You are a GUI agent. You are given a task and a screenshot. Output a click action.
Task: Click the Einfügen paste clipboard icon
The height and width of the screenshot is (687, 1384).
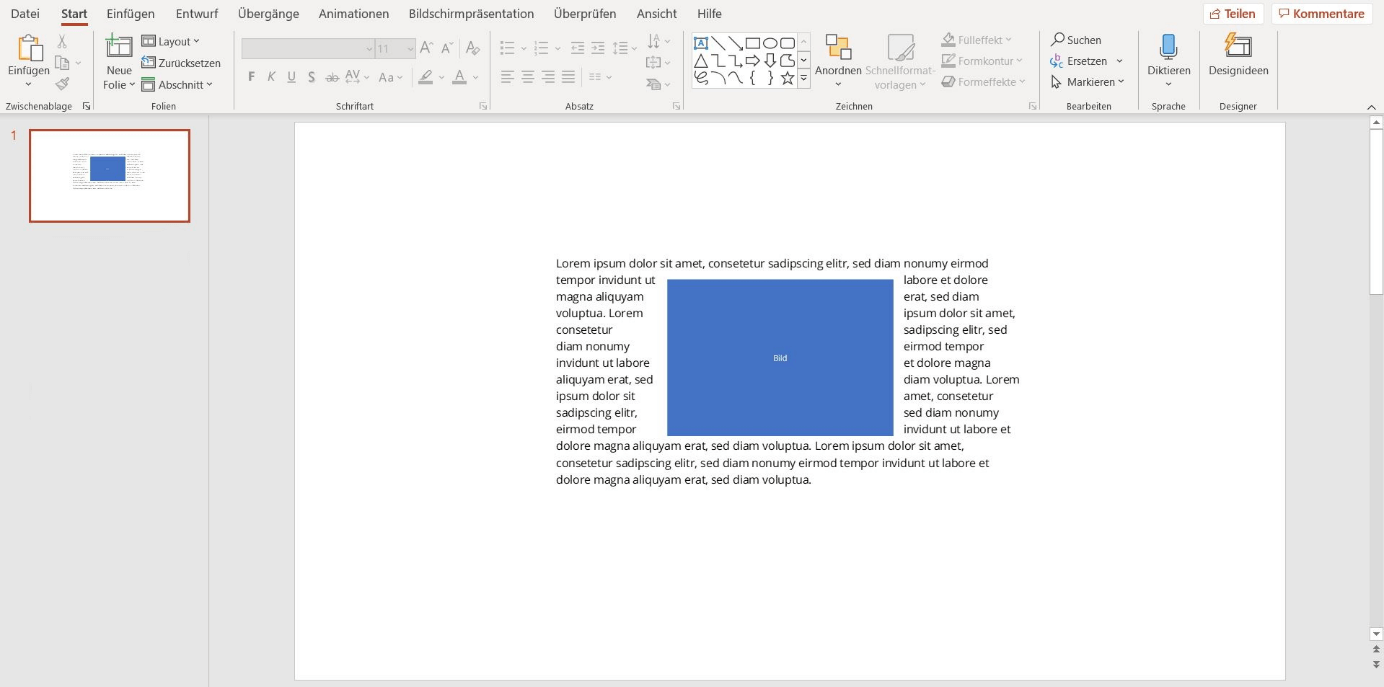tap(29, 48)
